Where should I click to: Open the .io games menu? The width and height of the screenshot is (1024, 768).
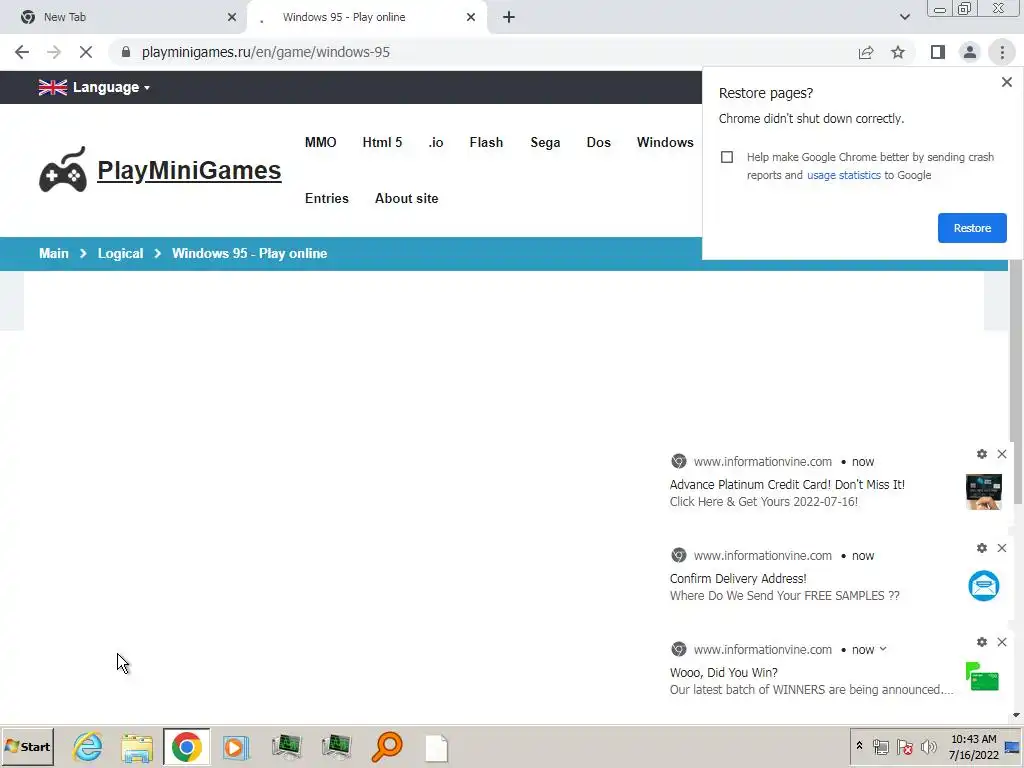436,142
